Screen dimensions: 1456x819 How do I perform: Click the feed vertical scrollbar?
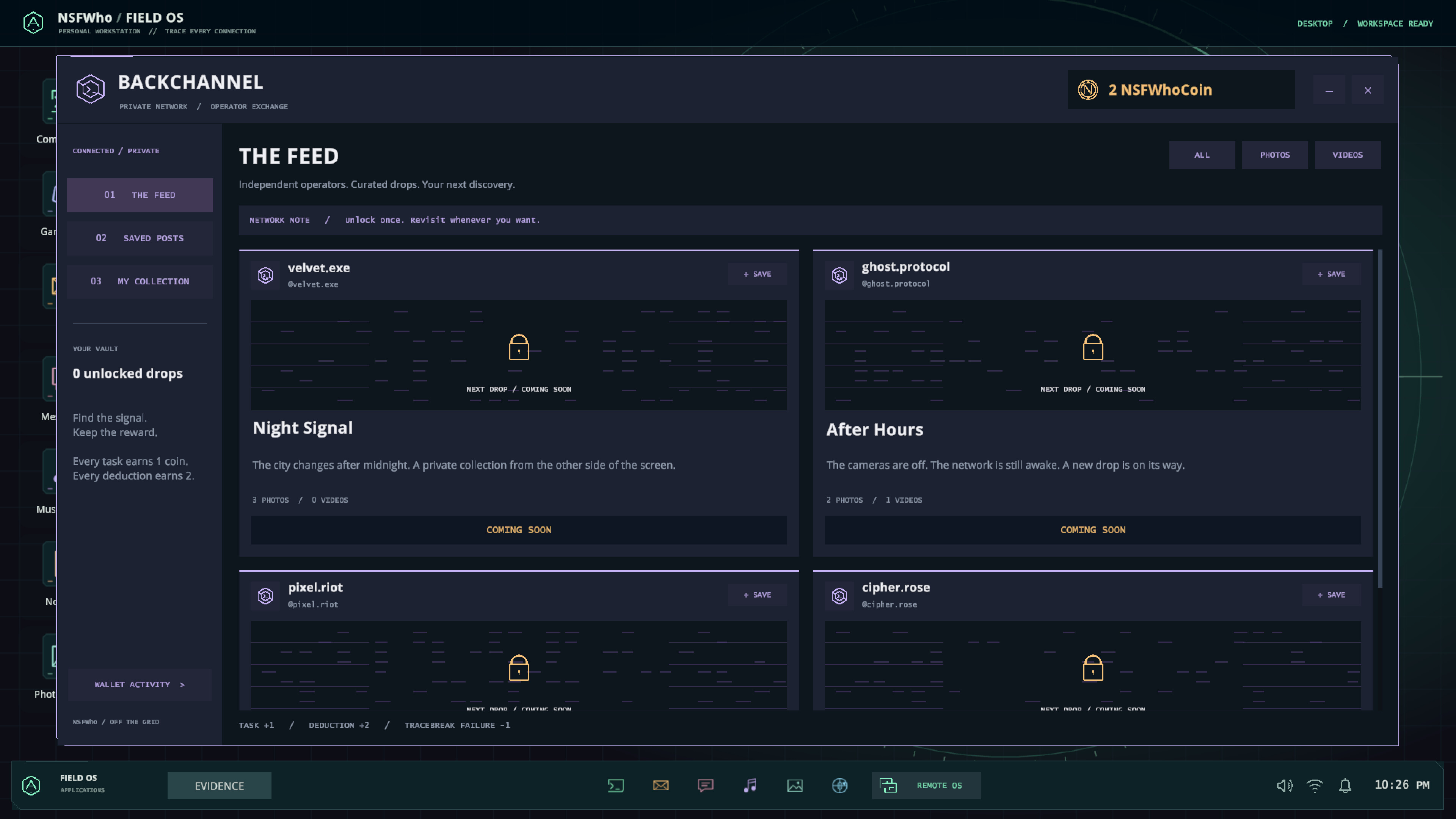tap(1380, 419)
